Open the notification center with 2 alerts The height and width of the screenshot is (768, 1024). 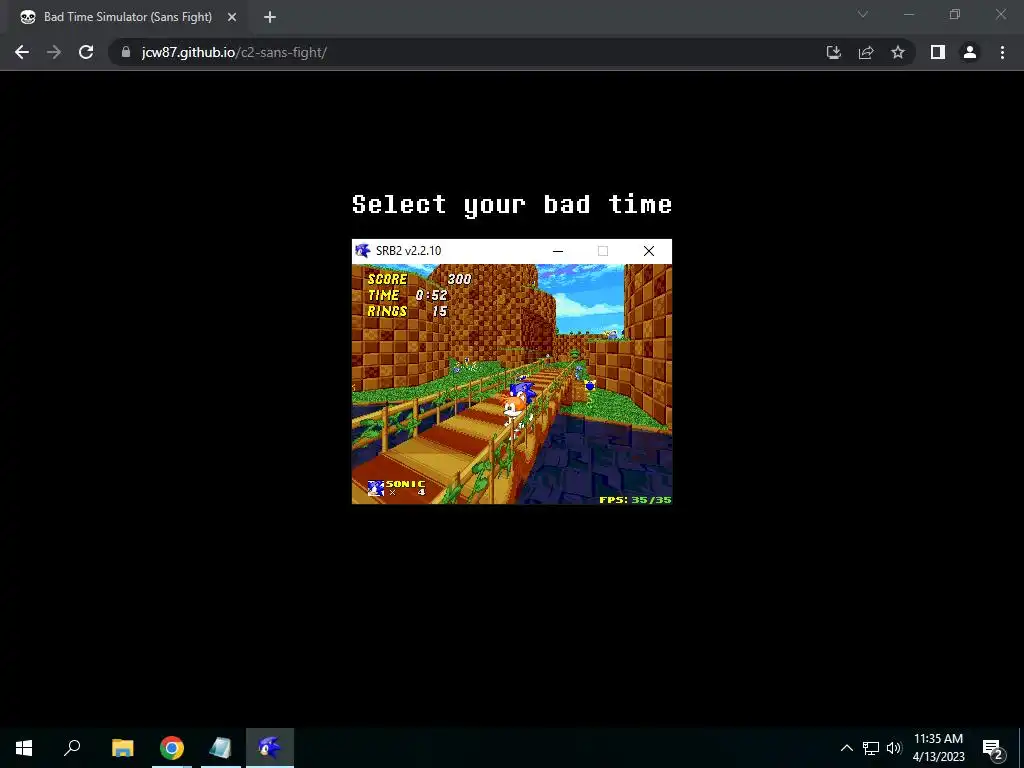(x=993, y=748)
